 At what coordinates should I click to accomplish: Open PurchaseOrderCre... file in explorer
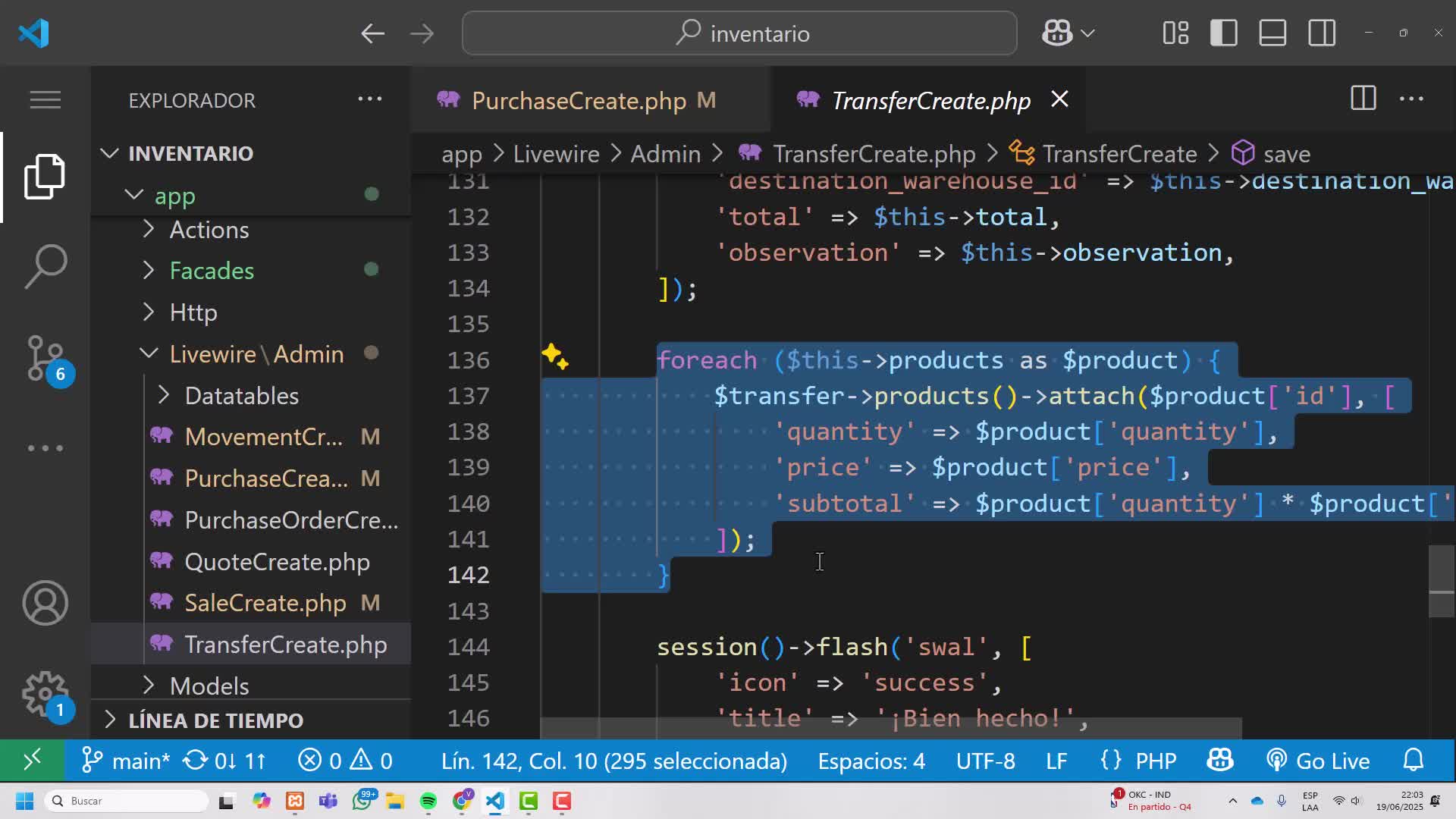coord(291,519)
